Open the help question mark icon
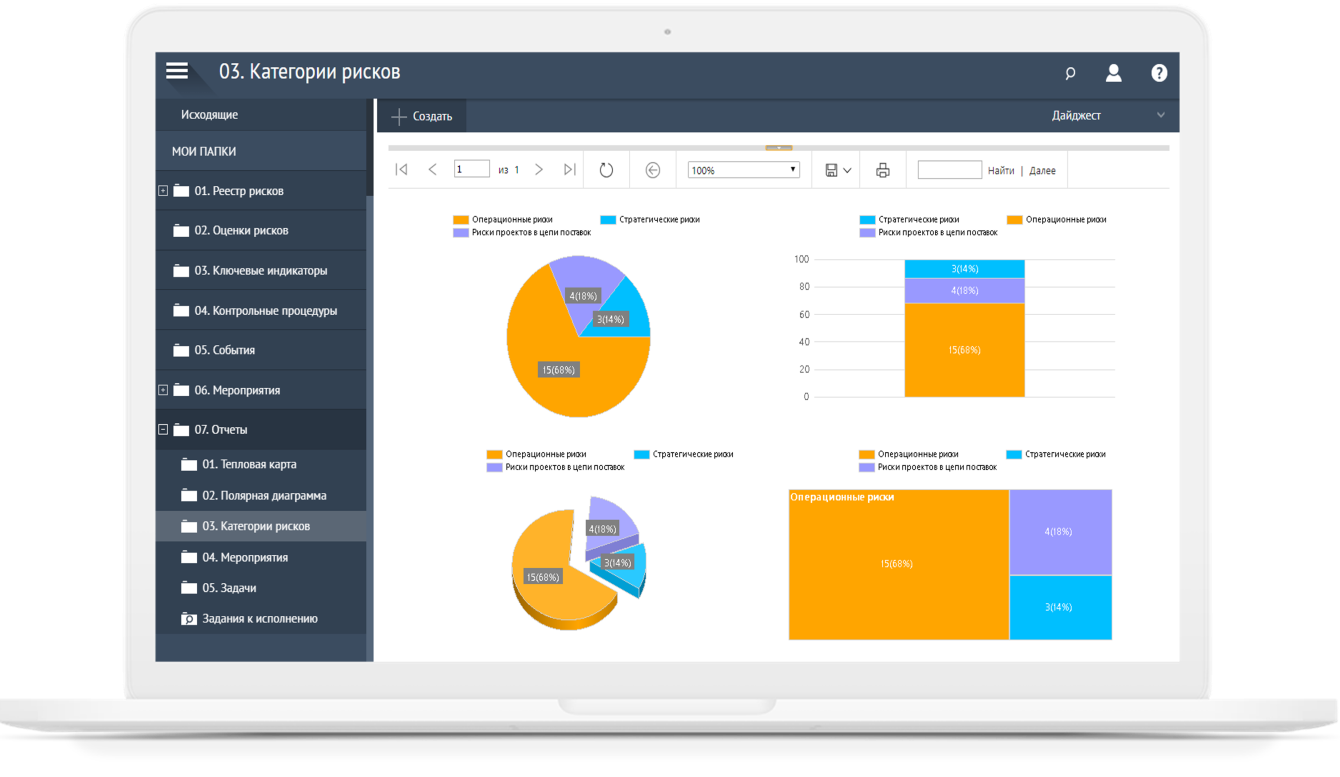This screenshot has width=1340, height=777. [x=1159, y=73]
